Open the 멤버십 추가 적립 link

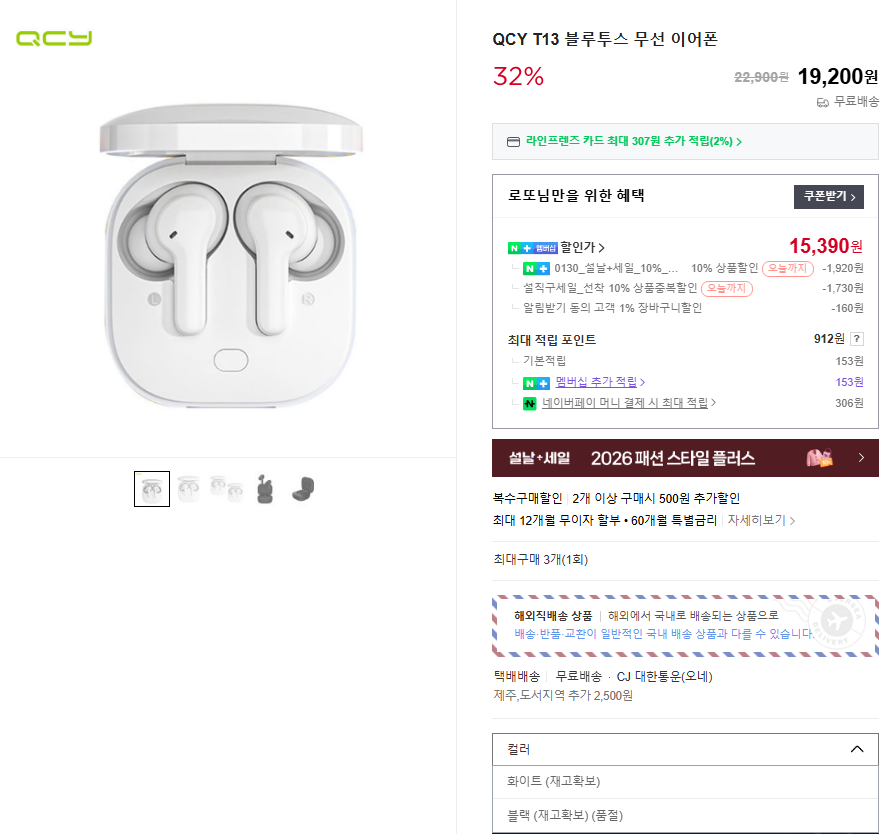594,382
